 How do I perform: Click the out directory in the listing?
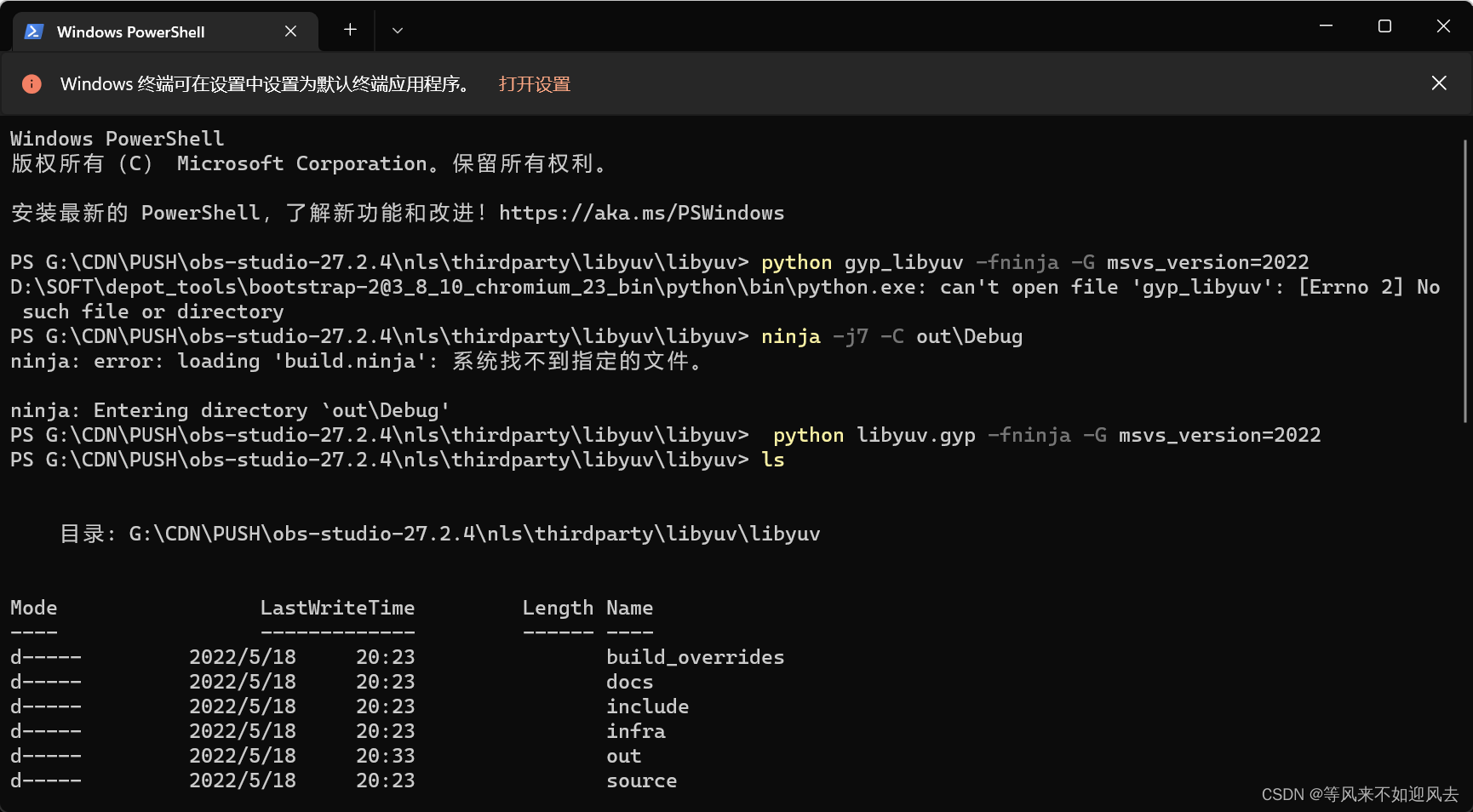click(623, 755)
